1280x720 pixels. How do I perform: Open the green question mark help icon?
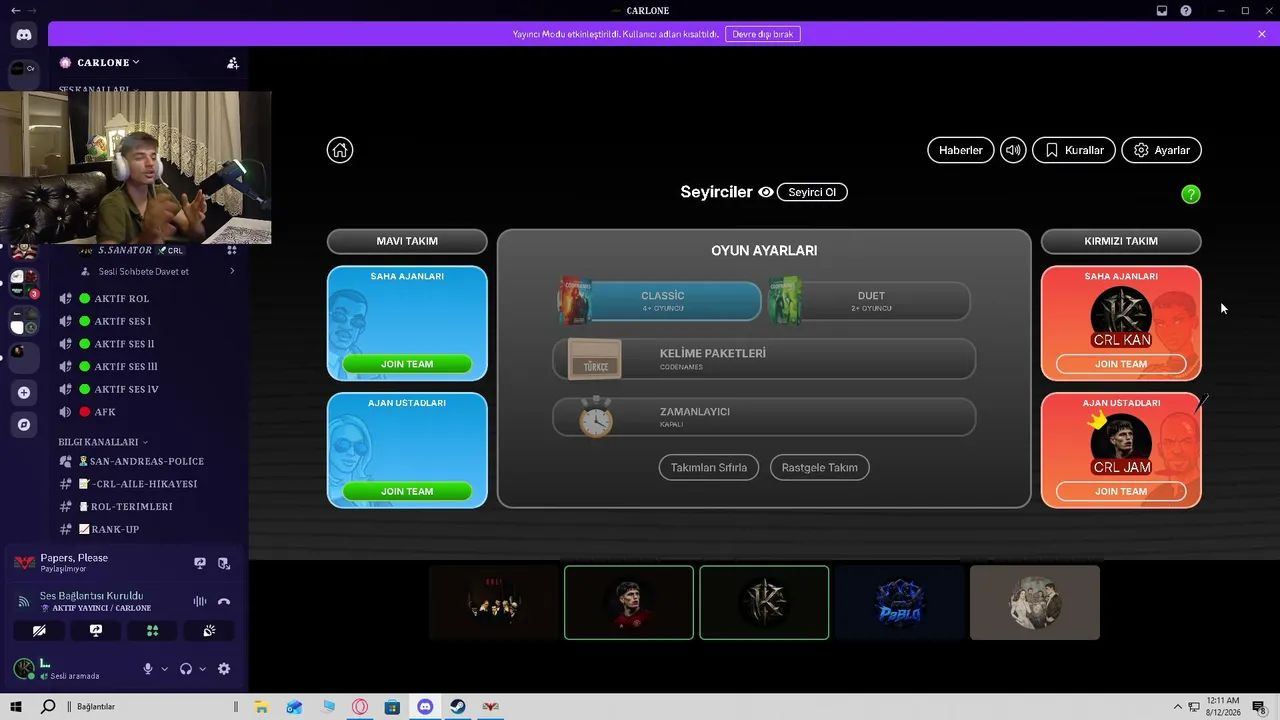[1190, 194]
